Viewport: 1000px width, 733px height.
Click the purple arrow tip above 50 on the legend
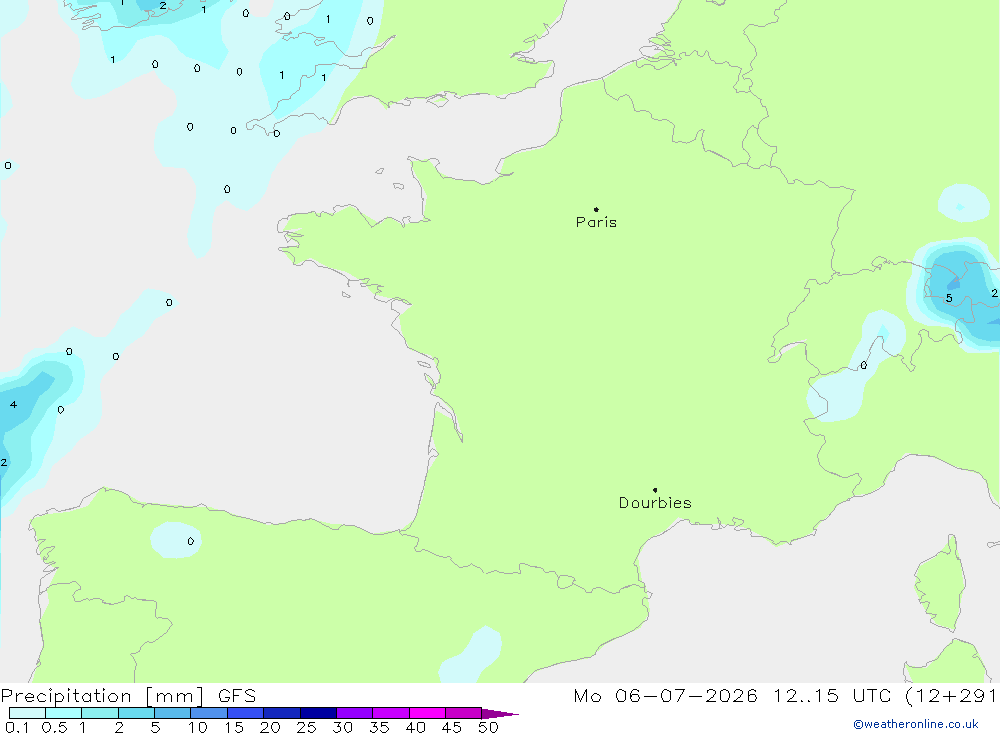click(x=500, y=714)
